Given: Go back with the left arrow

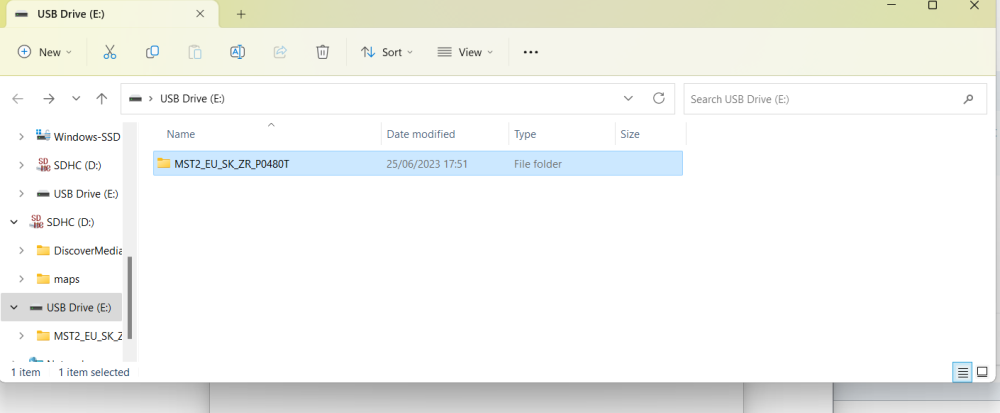Looking at the screenshot, I should click(18, 99).
